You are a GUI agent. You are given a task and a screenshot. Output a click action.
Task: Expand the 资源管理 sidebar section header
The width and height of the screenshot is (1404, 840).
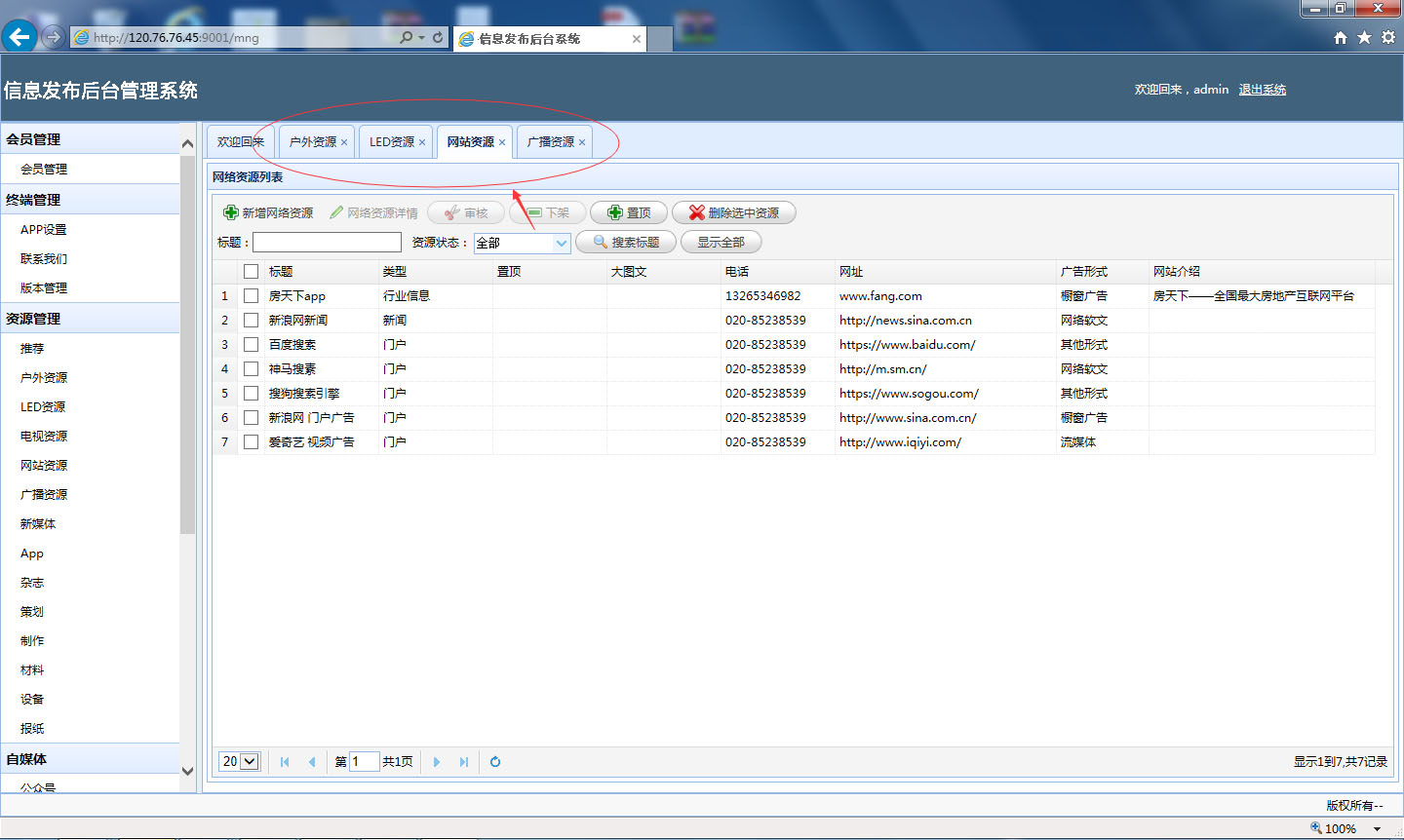pos(90,319)
